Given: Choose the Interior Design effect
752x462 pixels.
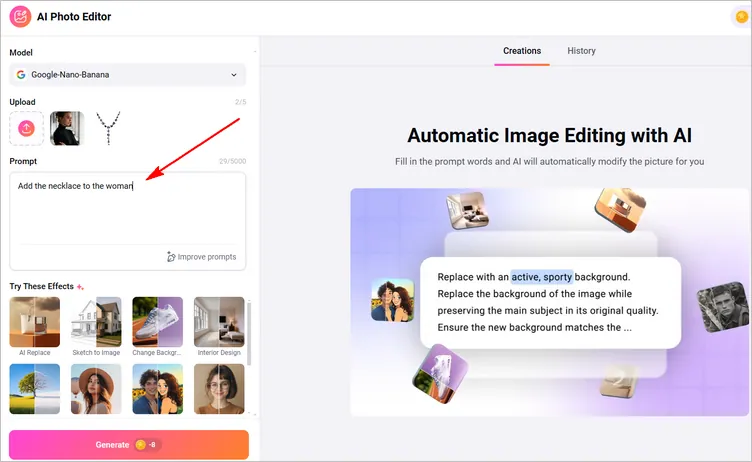Looking at the screenshot, I should (219, 322).
